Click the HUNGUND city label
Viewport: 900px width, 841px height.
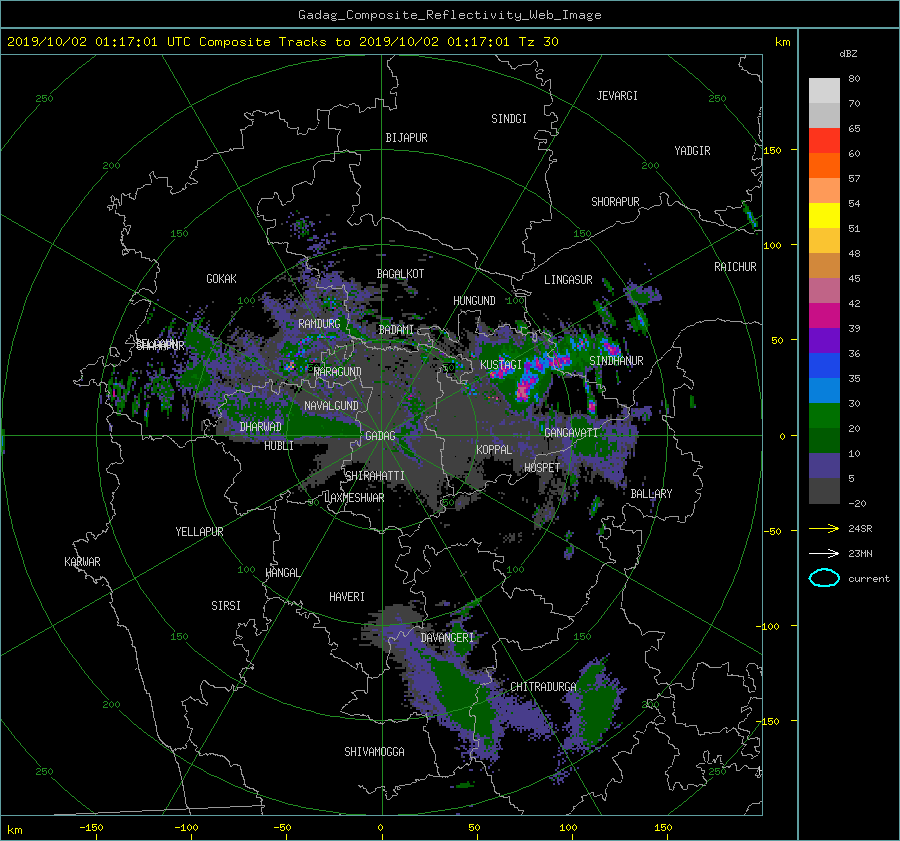[x=474, y=300]
